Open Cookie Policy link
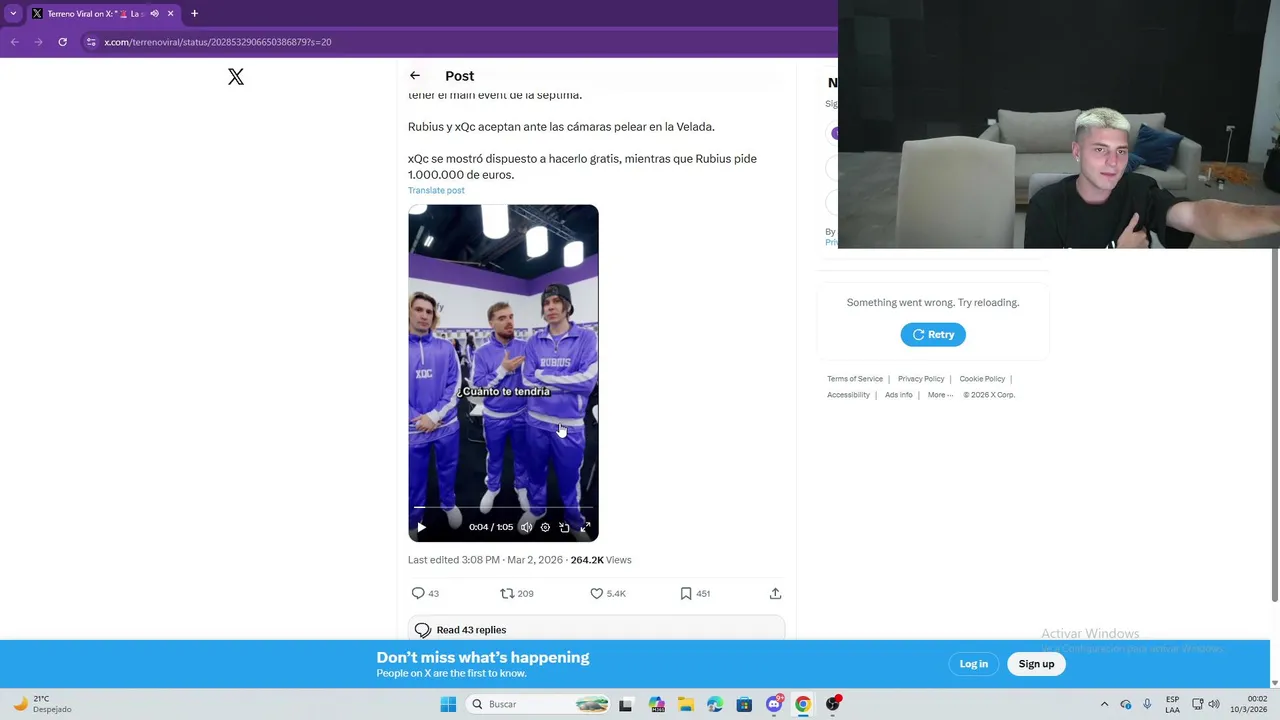1280x720 pixels. click(x=982, y=379)
